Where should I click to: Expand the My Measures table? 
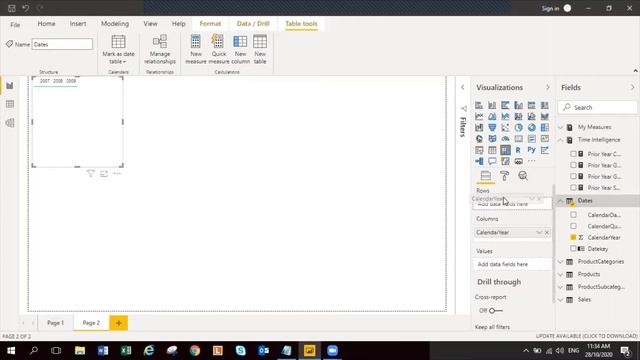(x=560, y=127)
